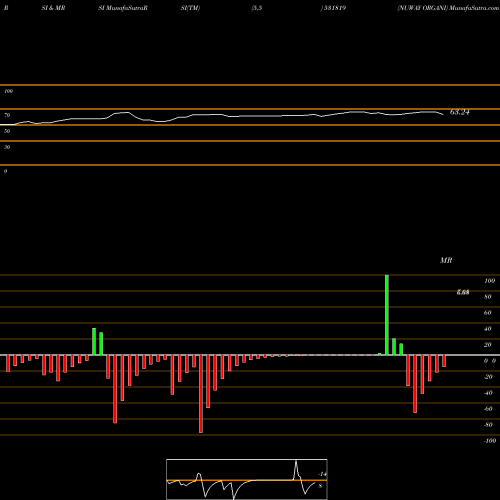Image resolution: width=500 pixels, height=500 pixels.
Task: Click the SI(TM) header text
Action: click(x=190, y=8)
